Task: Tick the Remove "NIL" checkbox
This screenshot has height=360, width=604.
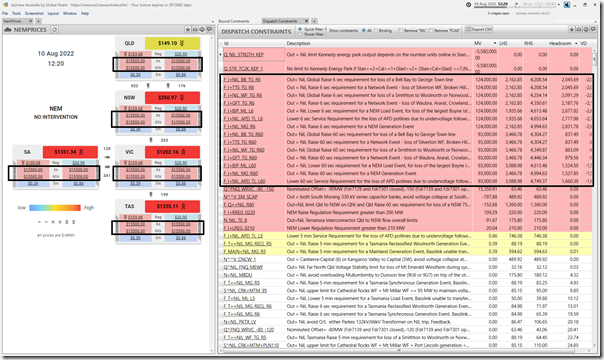Action: 400,30
